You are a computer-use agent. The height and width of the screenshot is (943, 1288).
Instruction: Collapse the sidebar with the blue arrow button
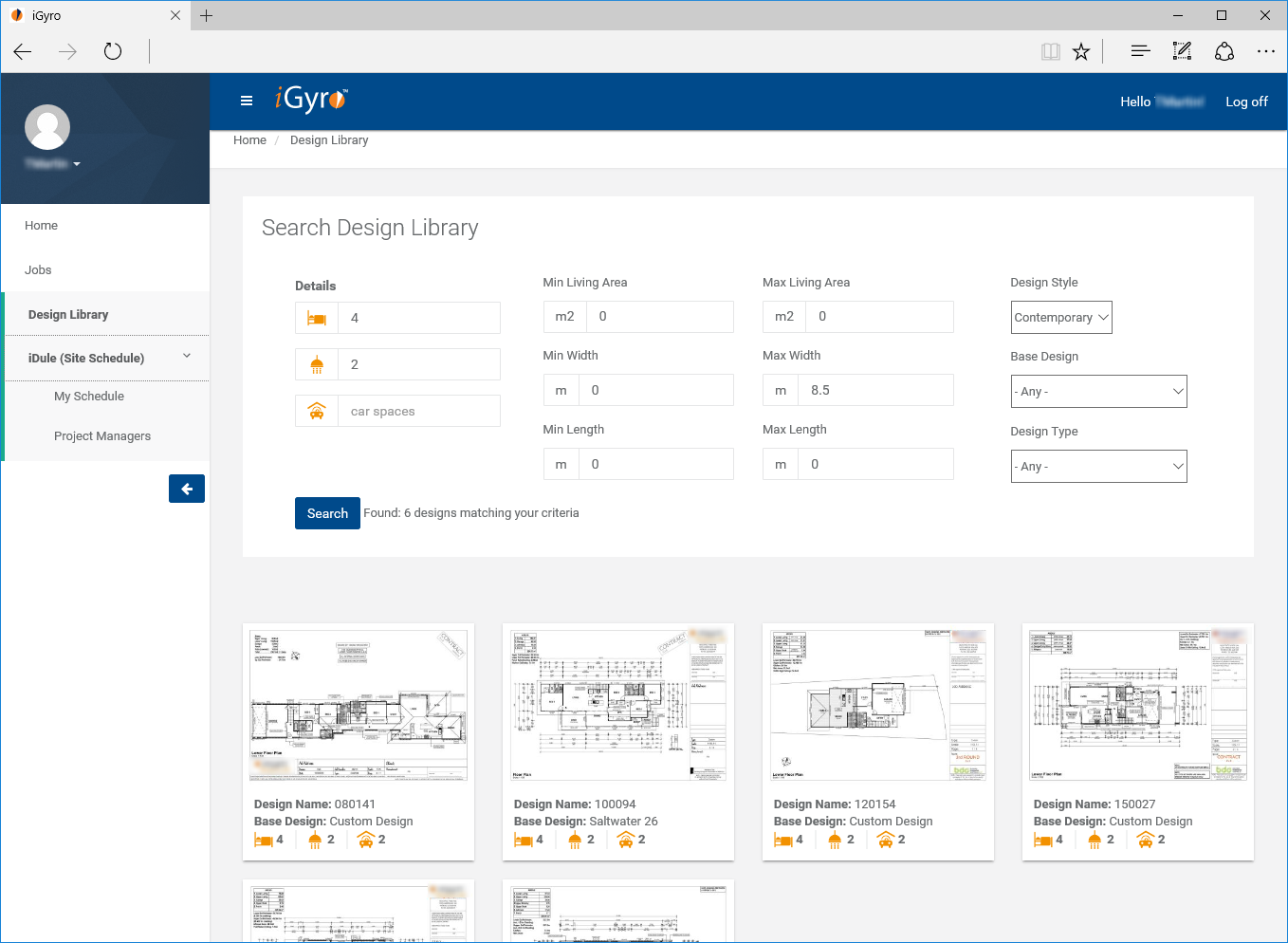tap(187, 489)
